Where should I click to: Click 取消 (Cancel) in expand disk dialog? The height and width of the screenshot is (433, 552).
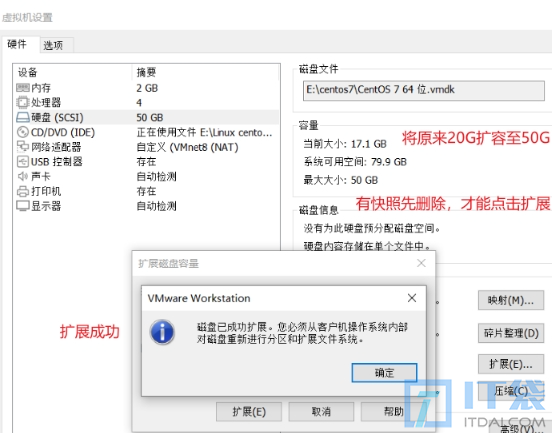pos(321,412)
